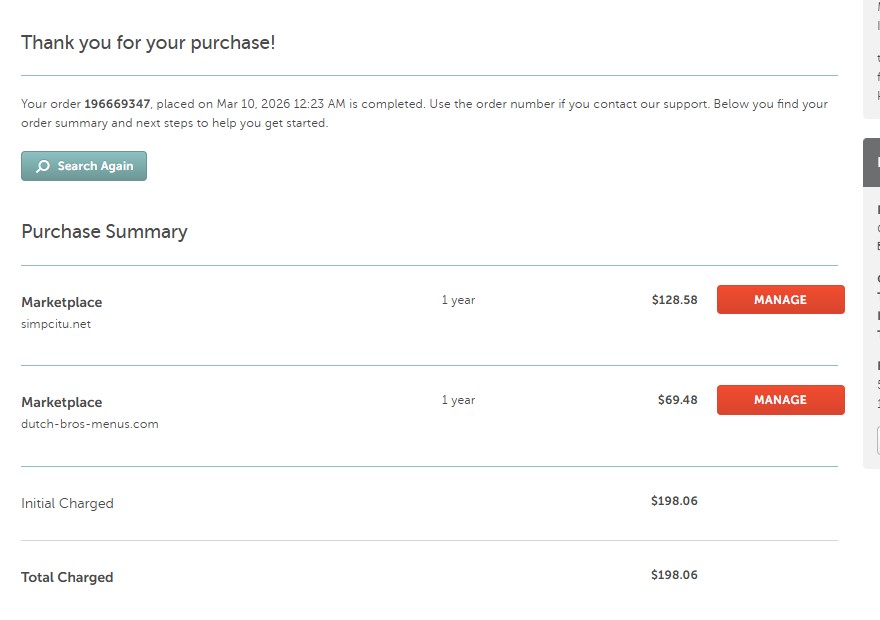Click the 1 year term for simpcitu.net
Viewport: 880px width, 620px height.
click(458, 300)
